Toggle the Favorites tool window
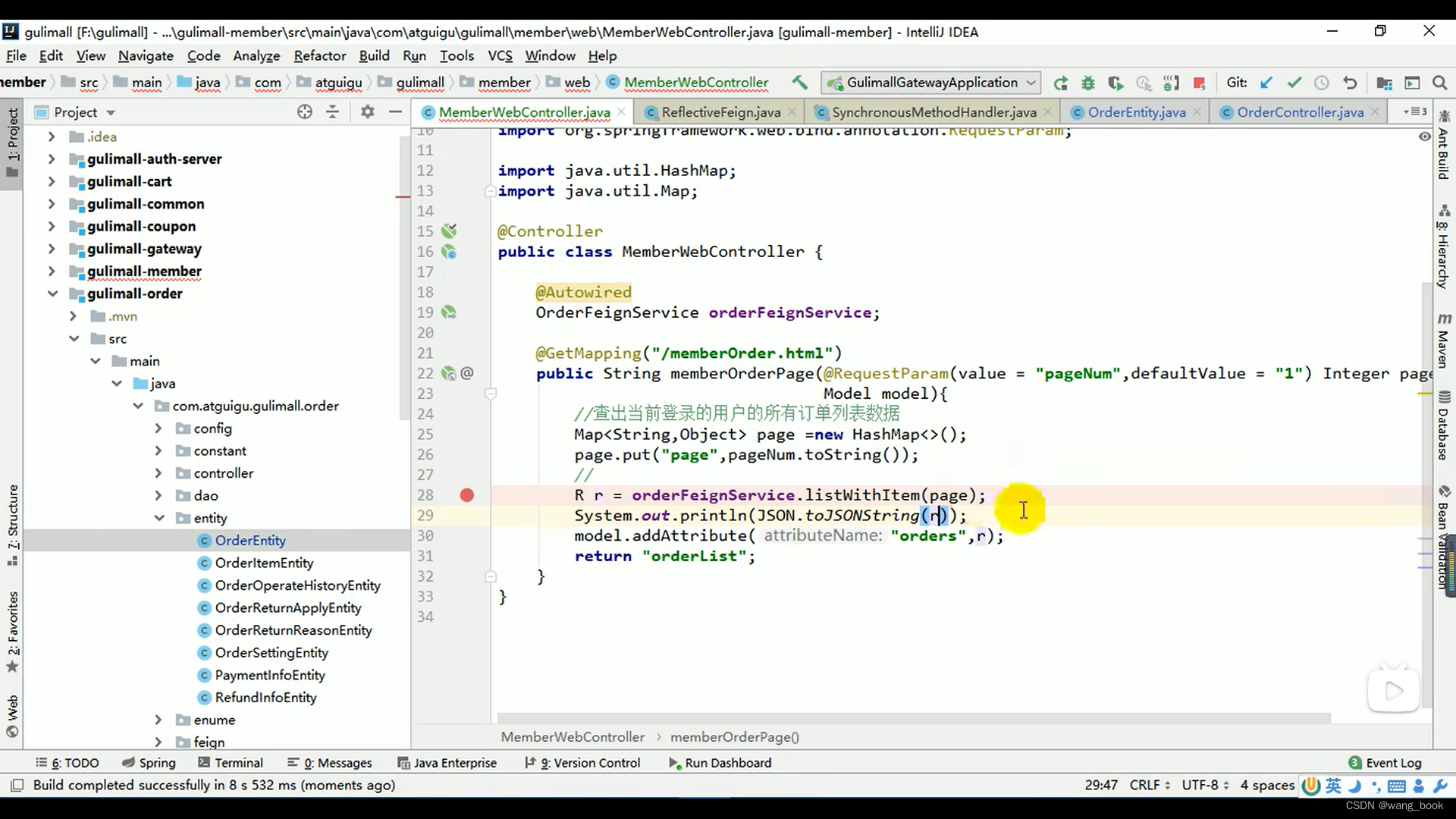Viewport: 1456px width, 819px height. point(12,632)
